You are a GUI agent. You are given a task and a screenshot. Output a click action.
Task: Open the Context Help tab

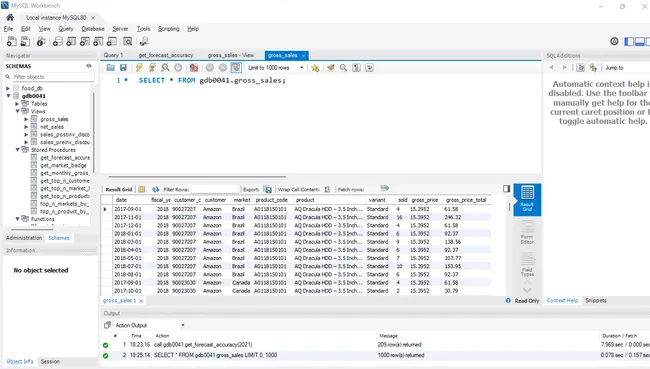(562, 300)
